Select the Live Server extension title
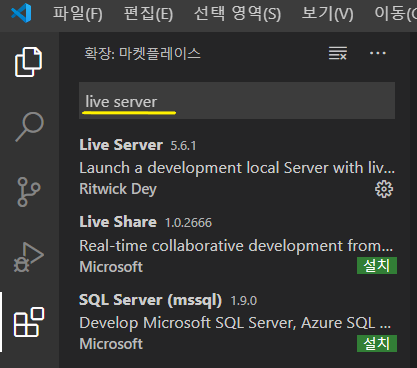417x368 pixels. click(x=121, y=145)
